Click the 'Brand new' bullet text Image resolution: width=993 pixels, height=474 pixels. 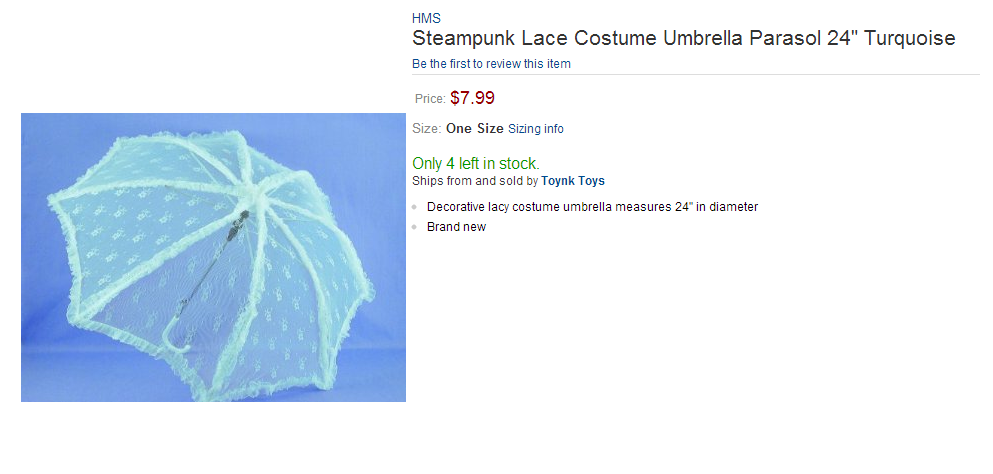pyautogui.click(x=456, y=227)
